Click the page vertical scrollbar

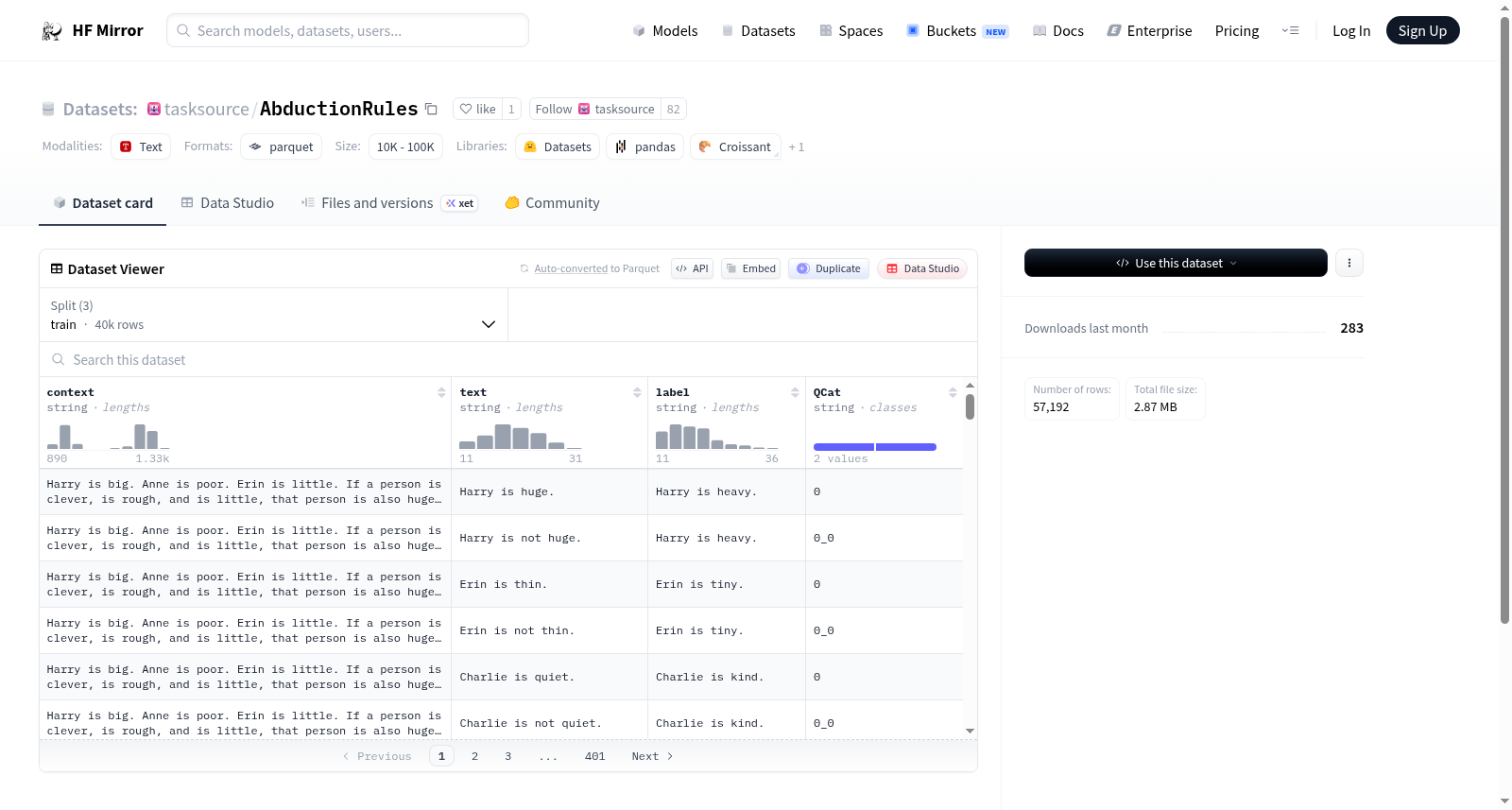pos(1504,319)
